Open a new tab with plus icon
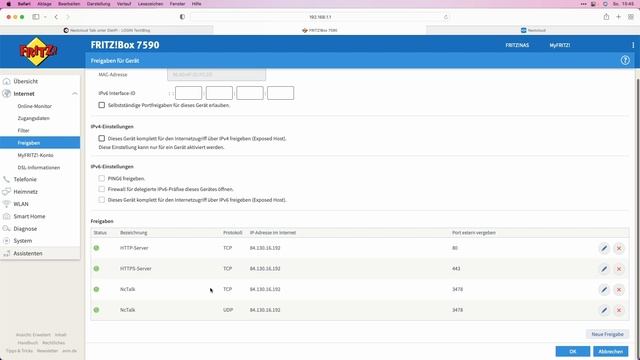This screenshot has width=640, height=360. click(618, 17)
